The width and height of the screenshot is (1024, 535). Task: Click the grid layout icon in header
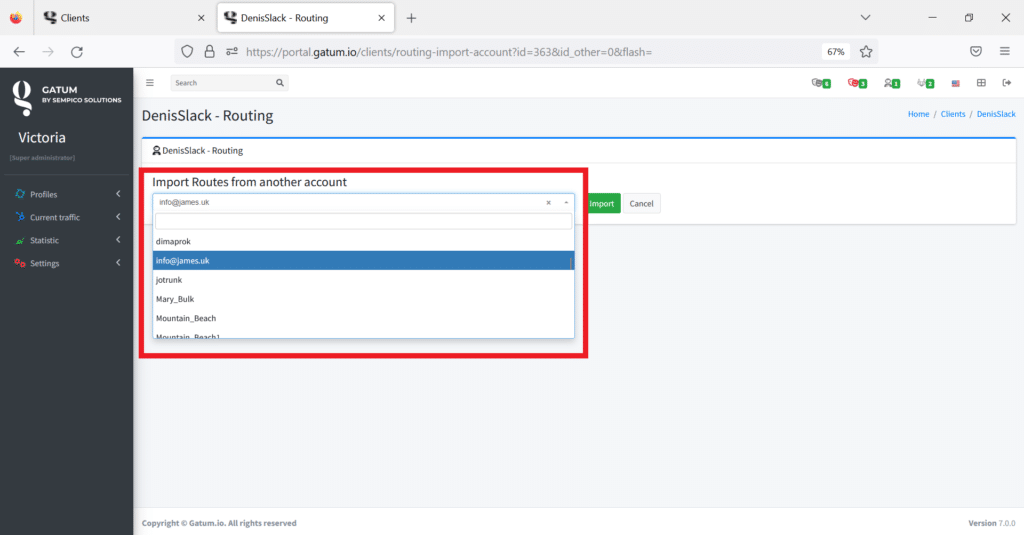981,83
